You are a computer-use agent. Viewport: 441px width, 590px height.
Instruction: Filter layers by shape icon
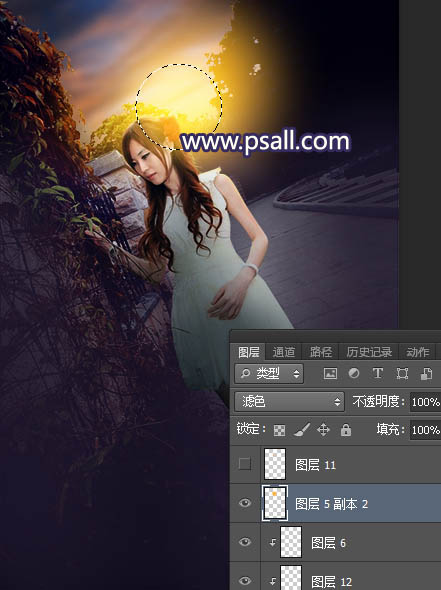coord(402,373)
